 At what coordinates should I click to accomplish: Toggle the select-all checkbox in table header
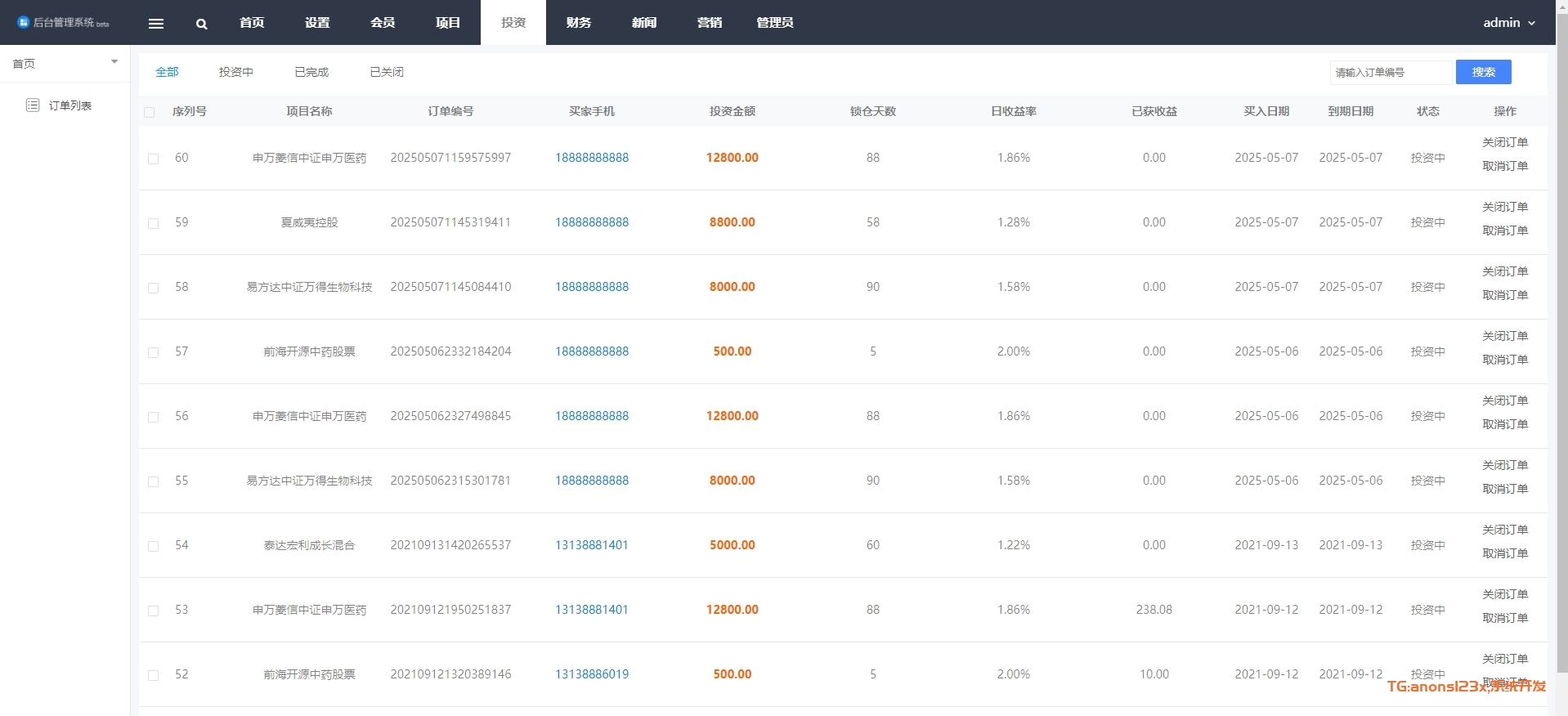tap(149, 112)
